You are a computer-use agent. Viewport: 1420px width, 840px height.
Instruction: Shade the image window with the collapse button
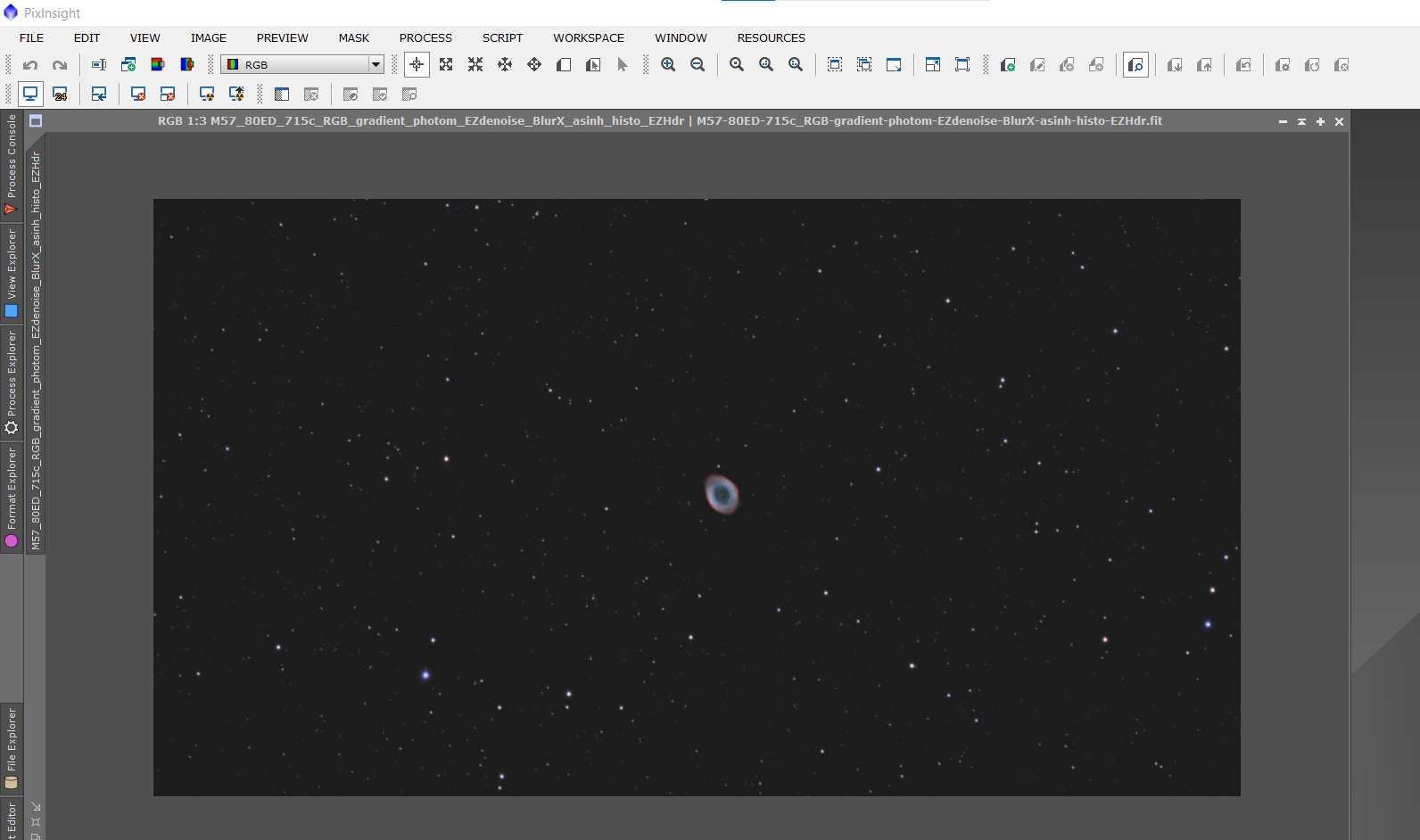pos(1301,121)
